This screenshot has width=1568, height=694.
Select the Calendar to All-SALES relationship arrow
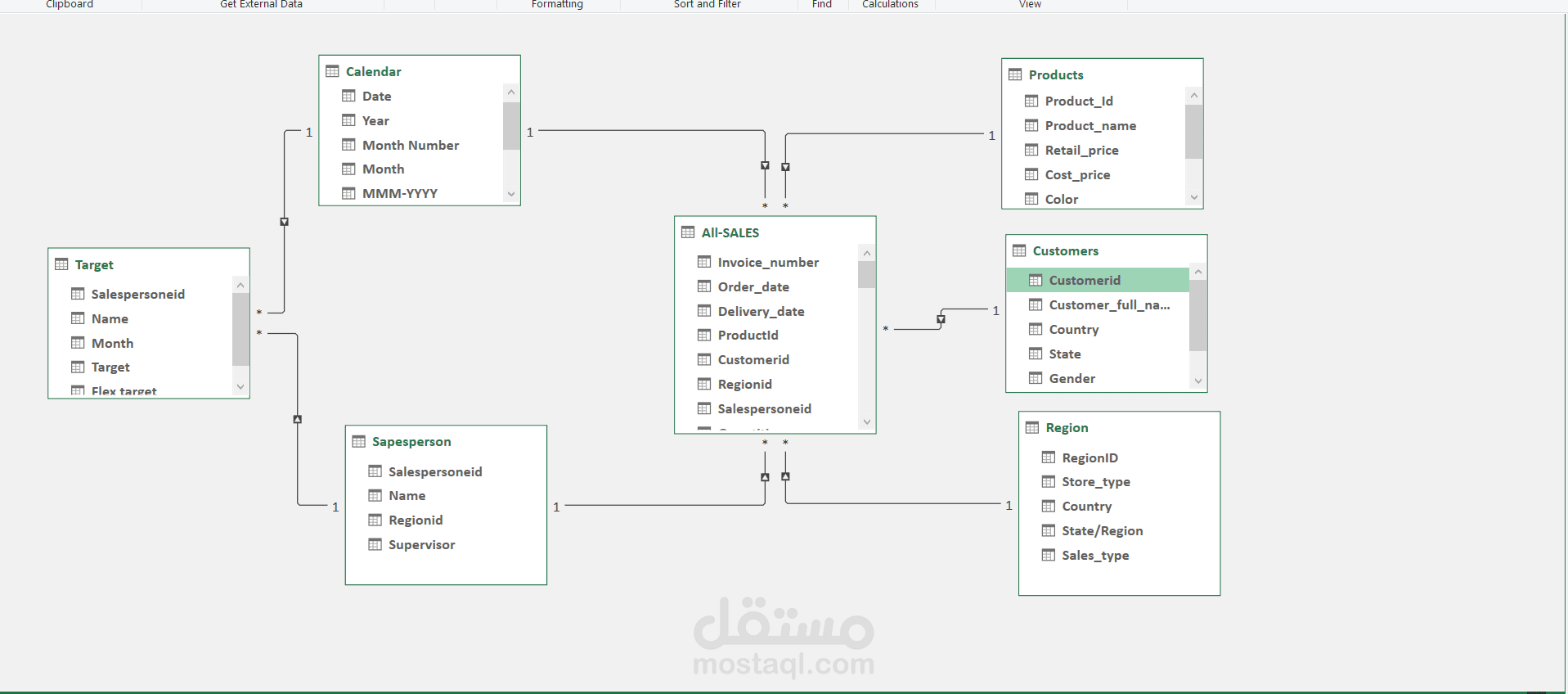(765, 165)
